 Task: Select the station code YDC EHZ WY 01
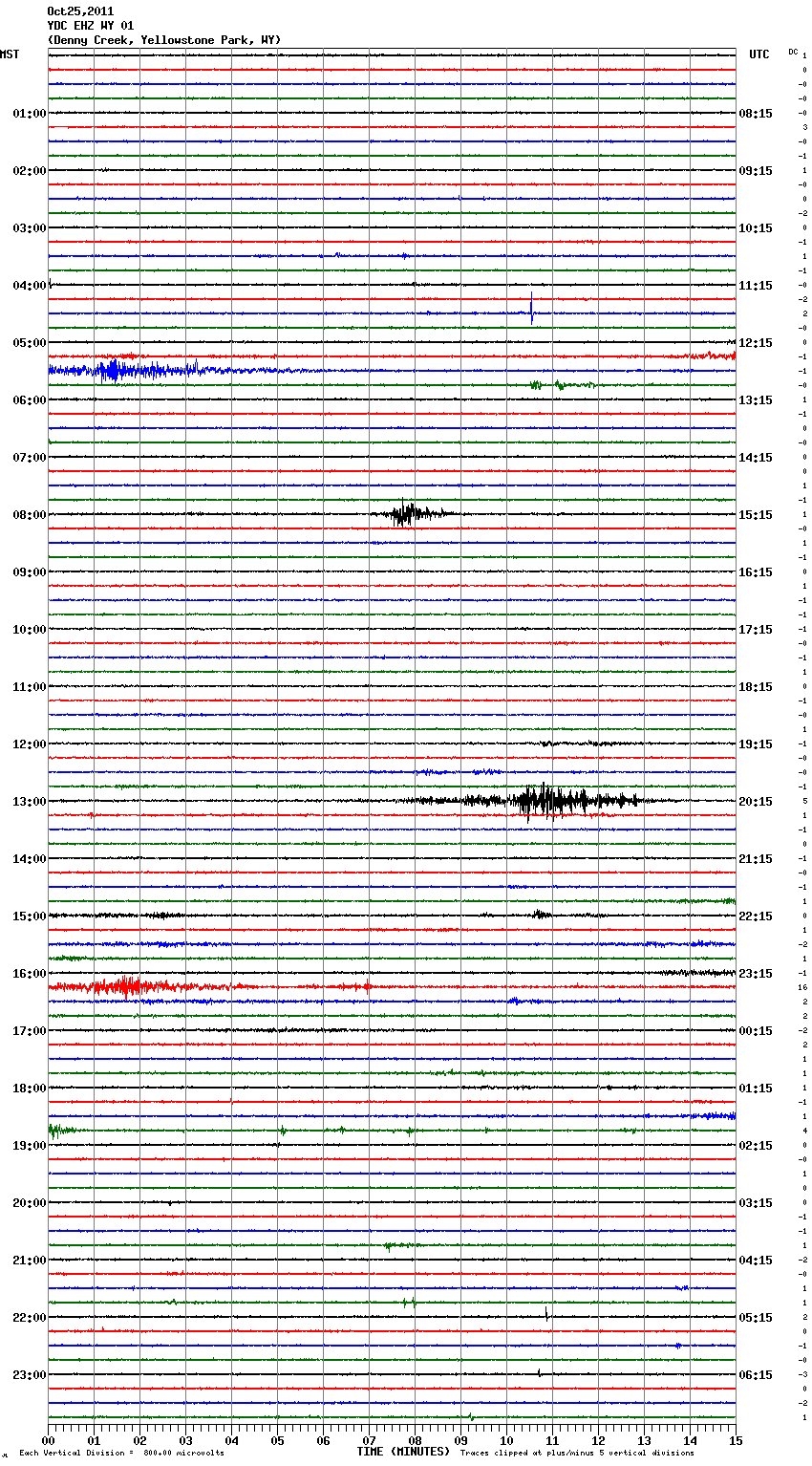(x=91, y=26)
